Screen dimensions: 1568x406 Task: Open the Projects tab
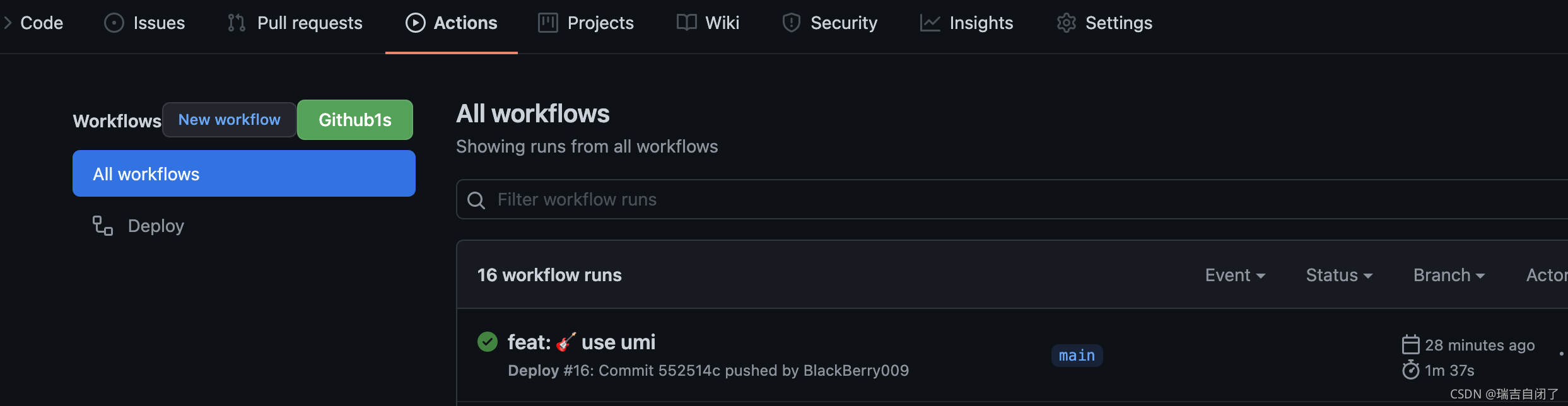pos(585,23)
